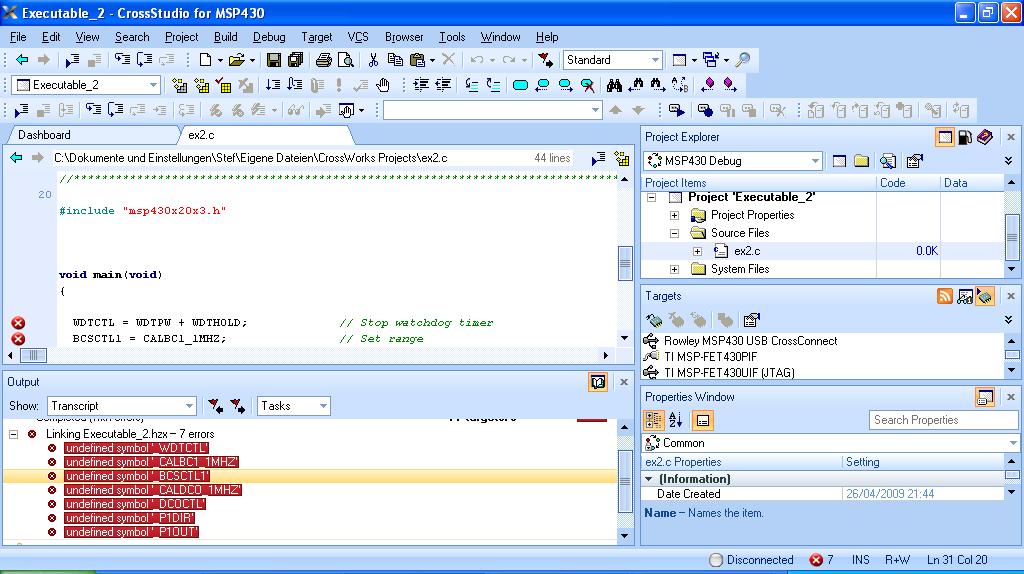Viewport: 1024px width, 574px height.
Task: Toggle the INS insert mode indicator
Action: (861, 560)
